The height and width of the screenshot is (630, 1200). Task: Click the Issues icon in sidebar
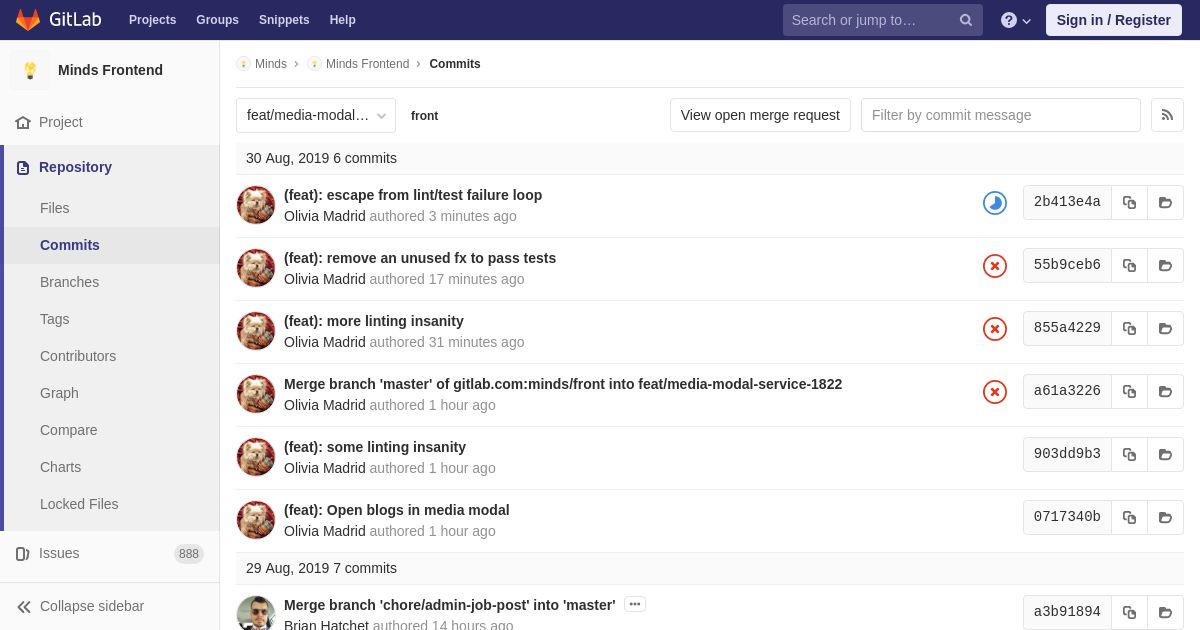coord(23,554)
